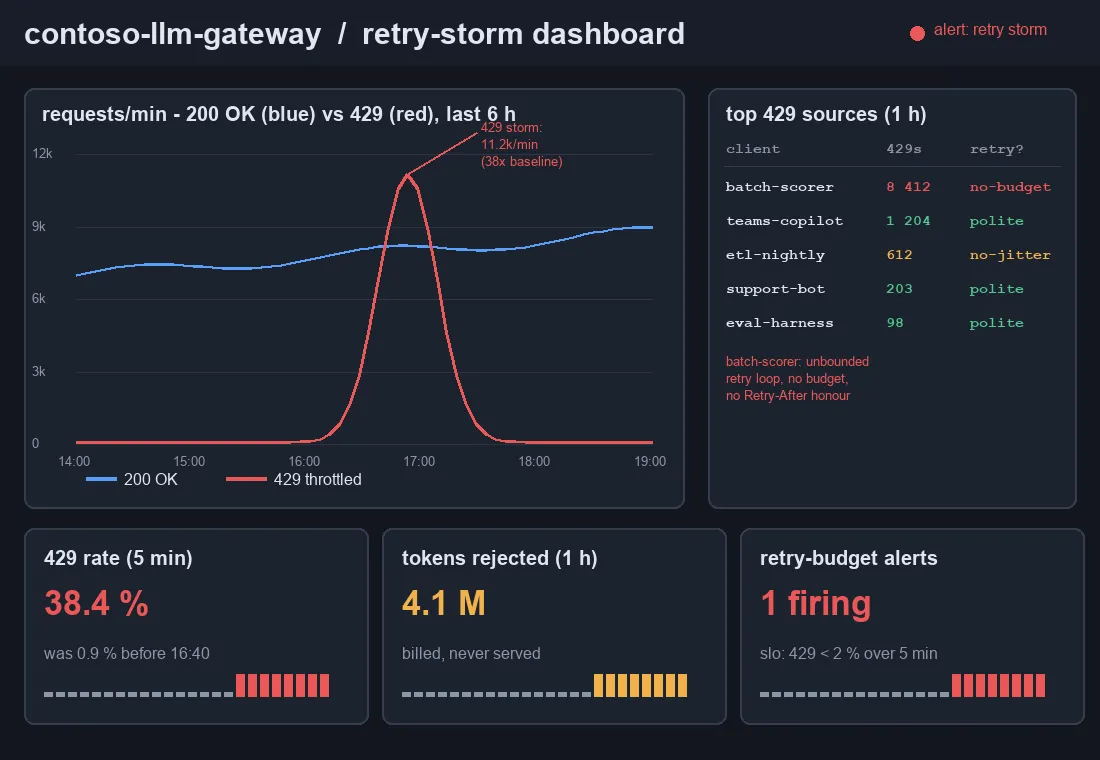Sort by the 'retry?' column header
This screenshot has width=1100, height=760.
tap(997, 149)
